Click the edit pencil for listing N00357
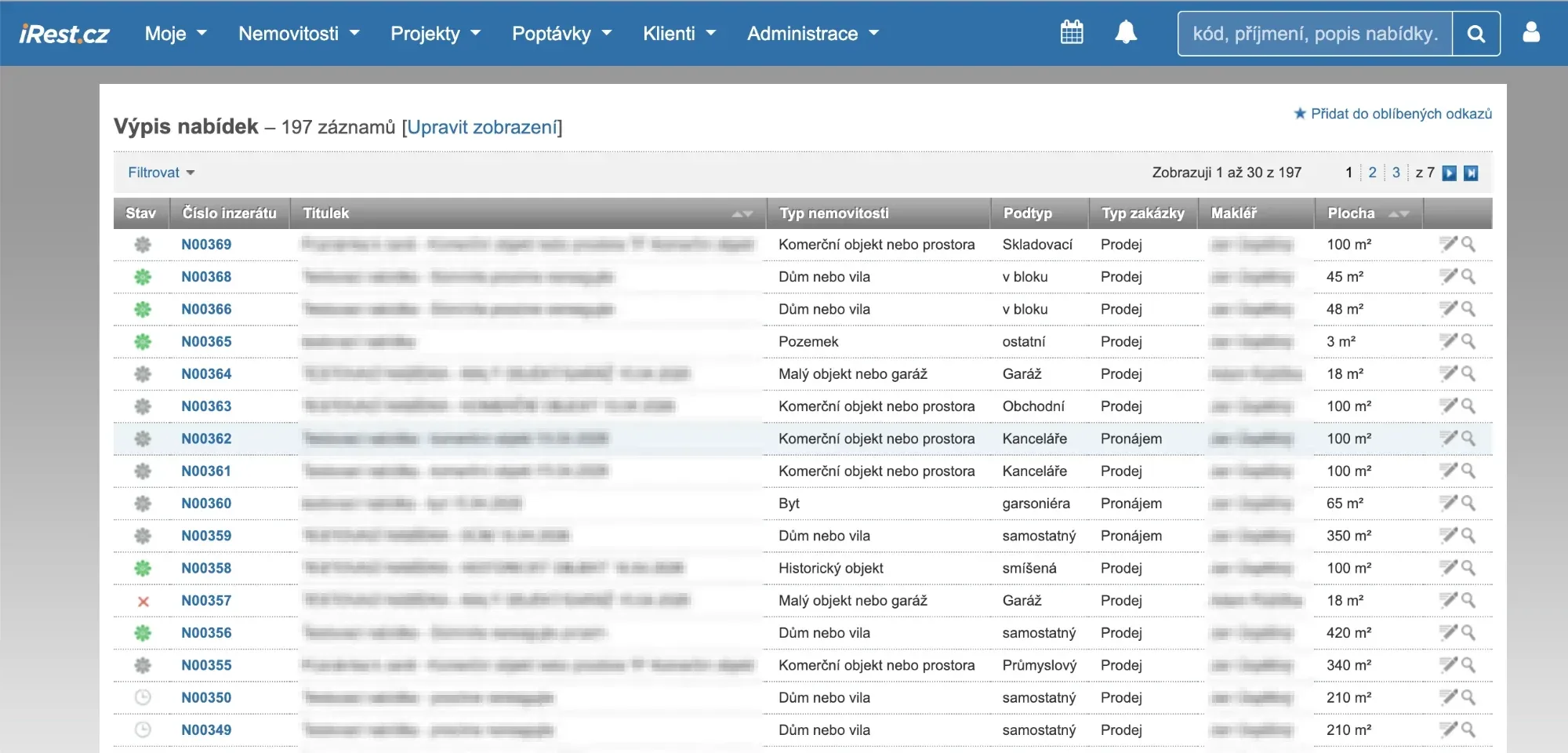Screen dimensions: 1568x753 pos(1448,600)
